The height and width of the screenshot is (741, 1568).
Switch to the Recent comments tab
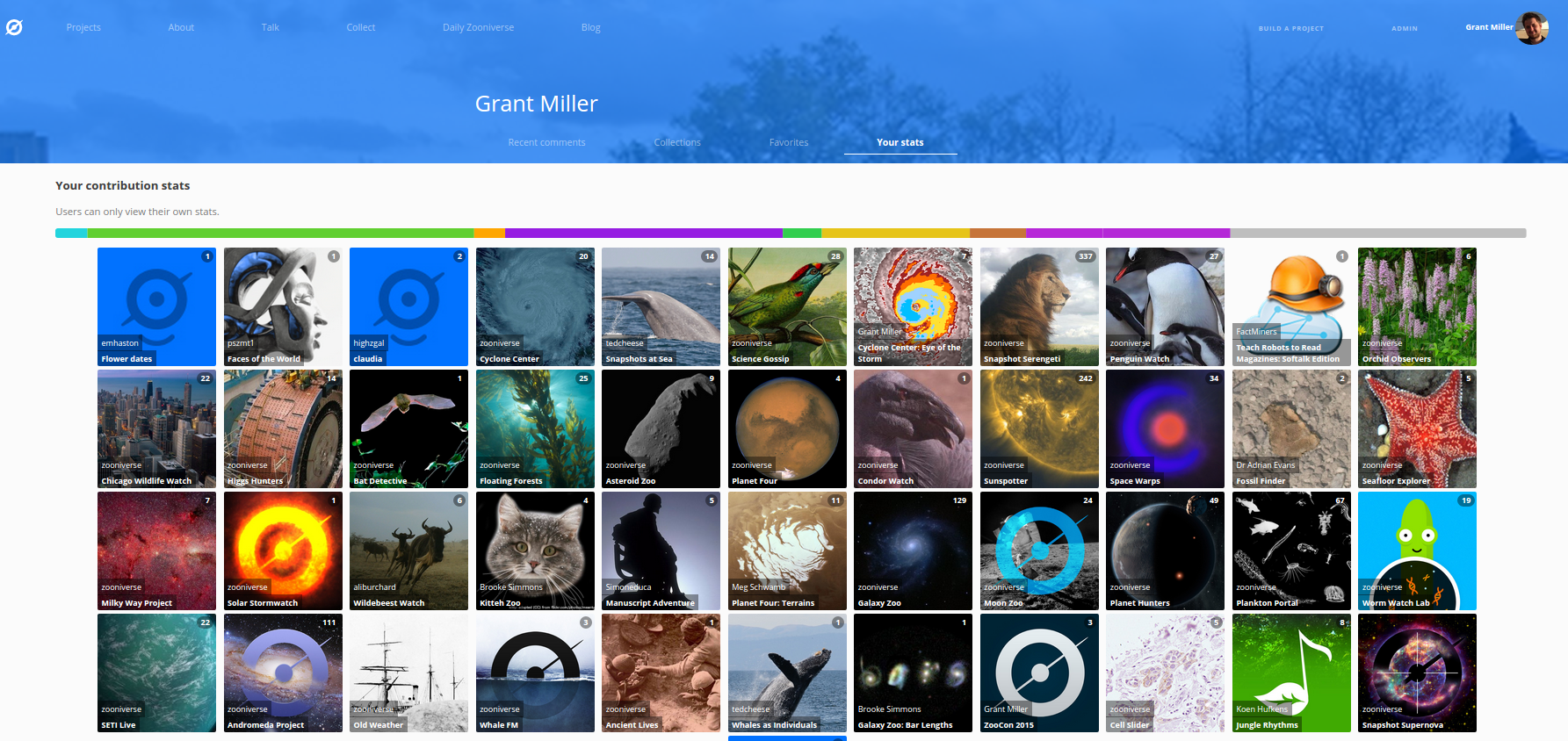(546, 142)
